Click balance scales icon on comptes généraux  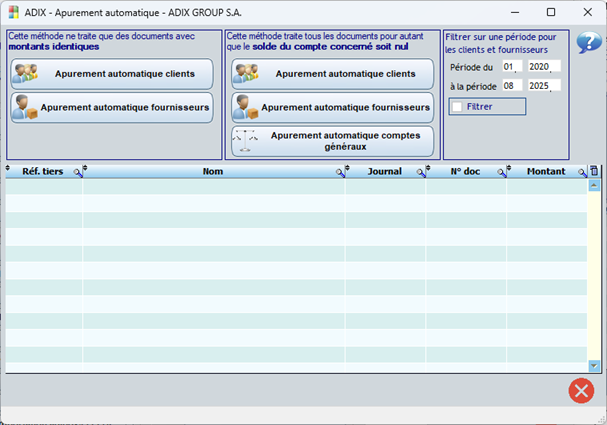(x=245, y=141)
